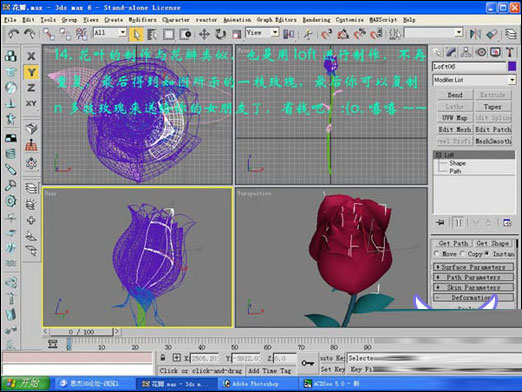Toggle the 3D Snaps magnet button
This screenshot has height=392, width=522.
(x=327, y=34)
